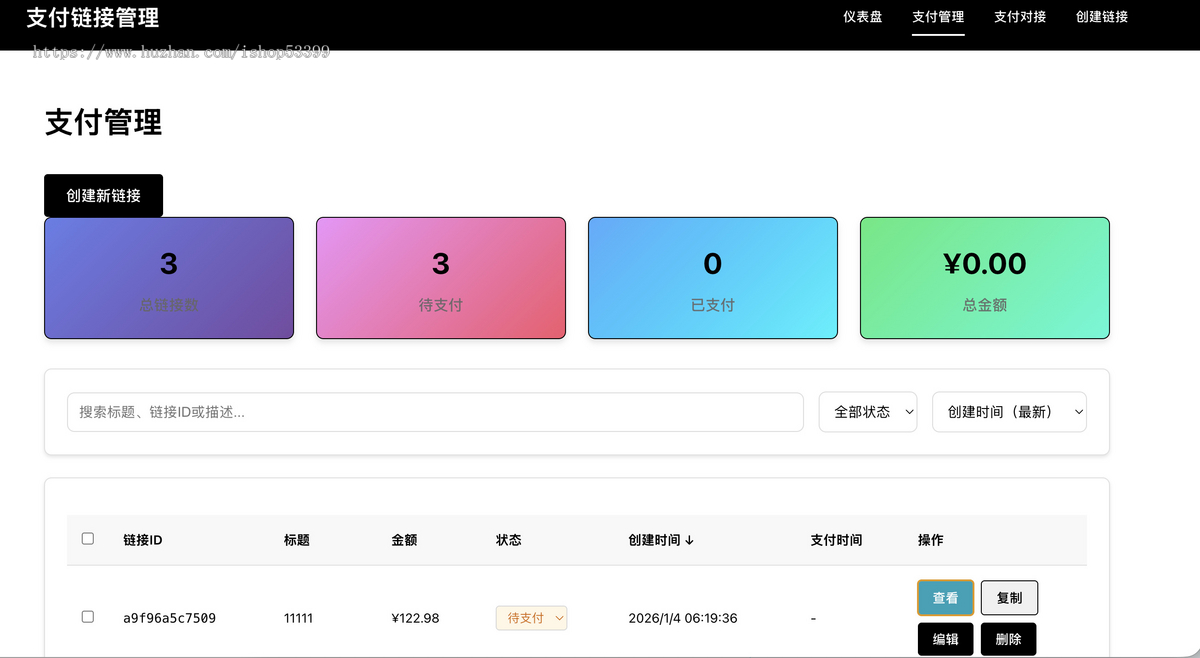Viewport: 1200px width, 658px height.
Task: Click the 链接ID column header
Action: [143, 540]
